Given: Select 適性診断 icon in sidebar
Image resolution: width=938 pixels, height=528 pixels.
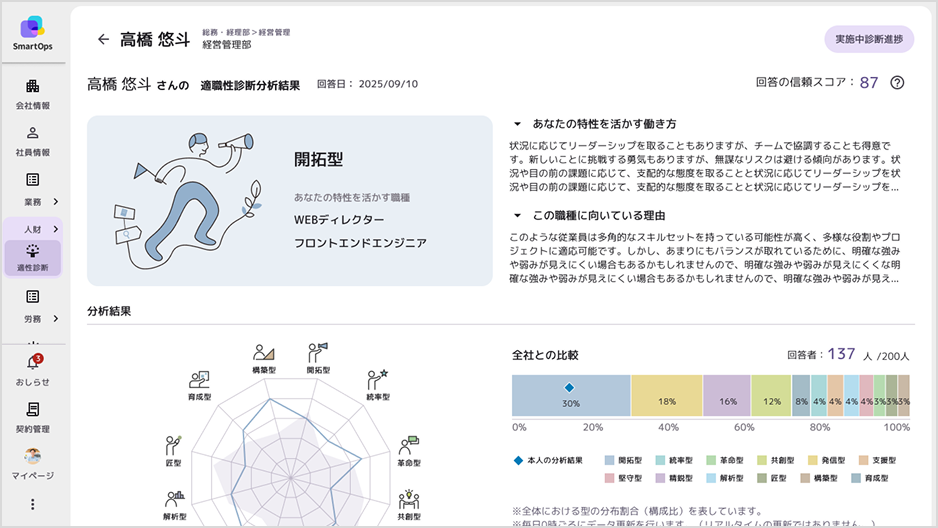Looking at the screenshot, I should click(x=32, y=251).
